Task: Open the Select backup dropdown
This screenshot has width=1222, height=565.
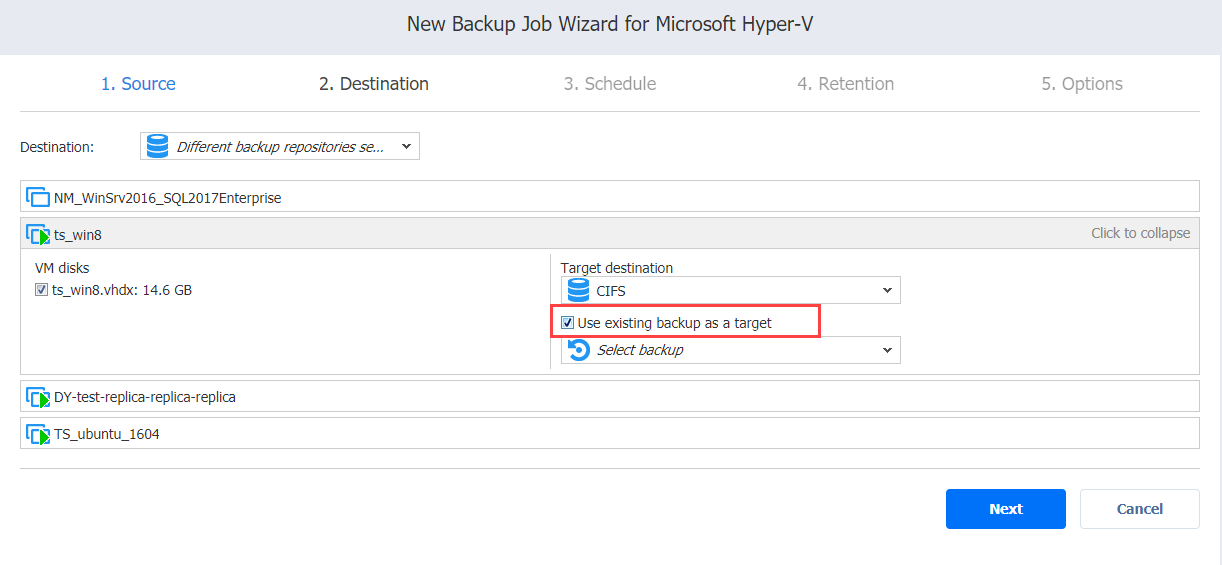Action: [731, 350]
